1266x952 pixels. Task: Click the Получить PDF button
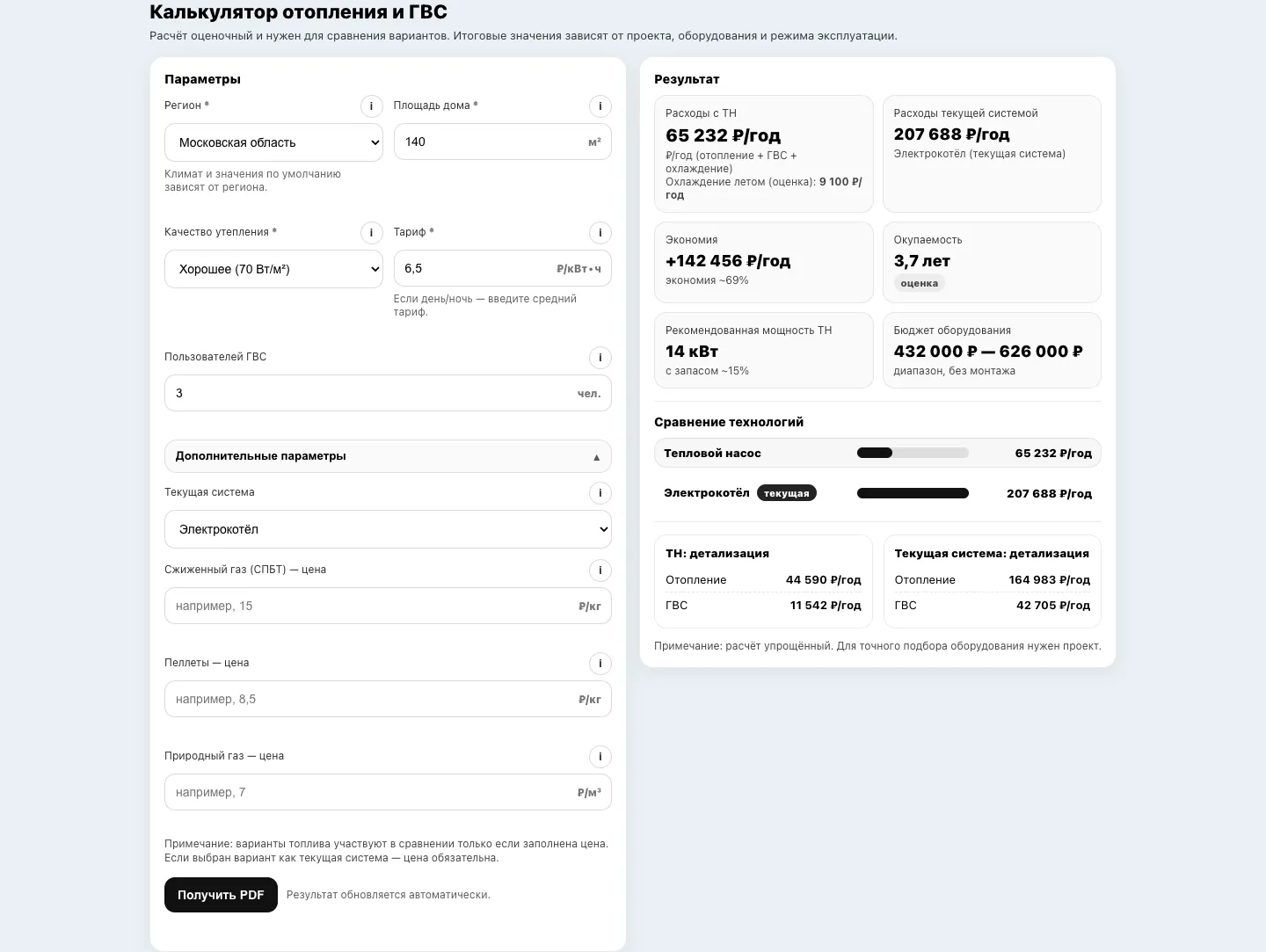221,895
